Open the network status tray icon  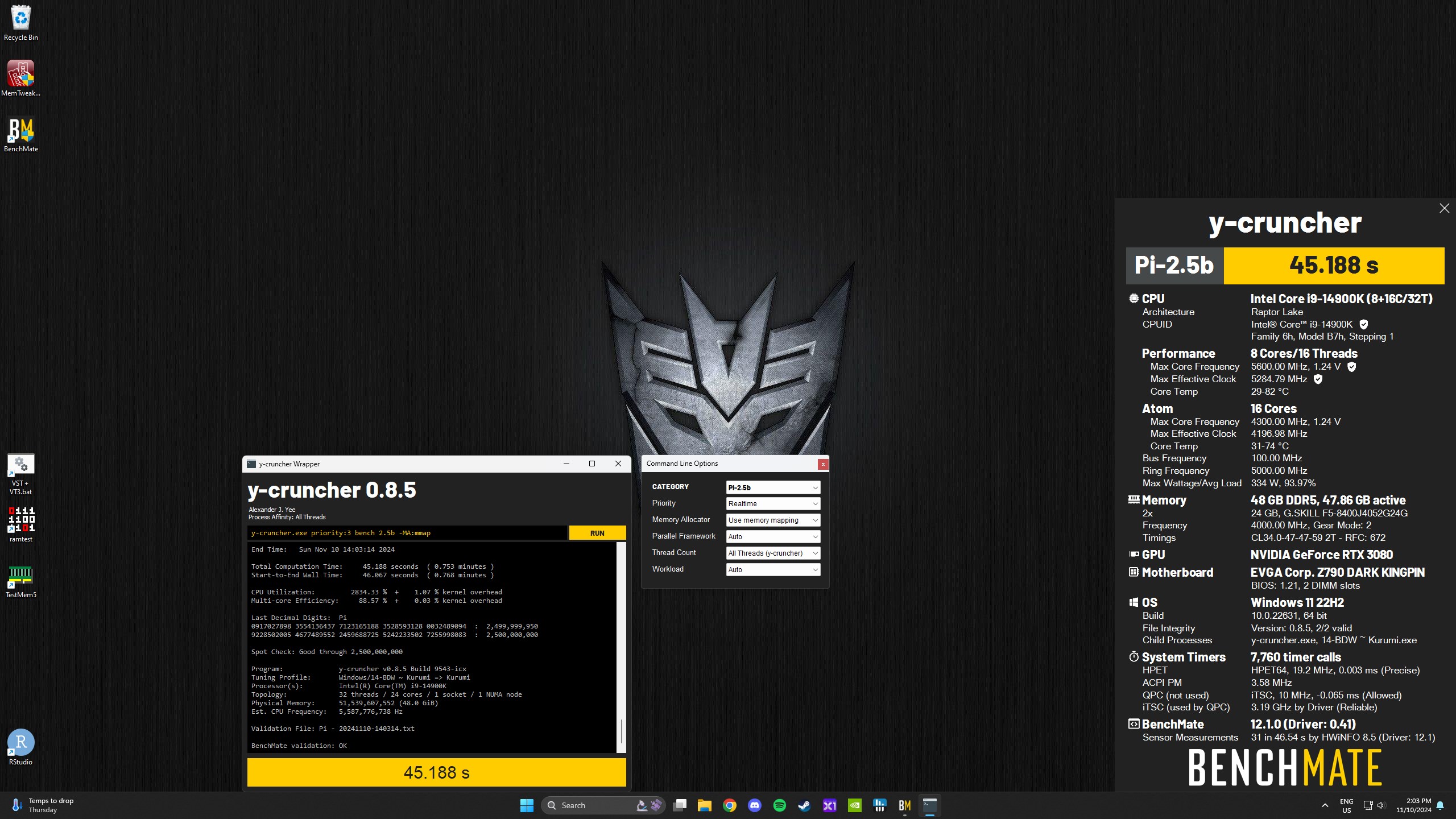[1368, 805]
